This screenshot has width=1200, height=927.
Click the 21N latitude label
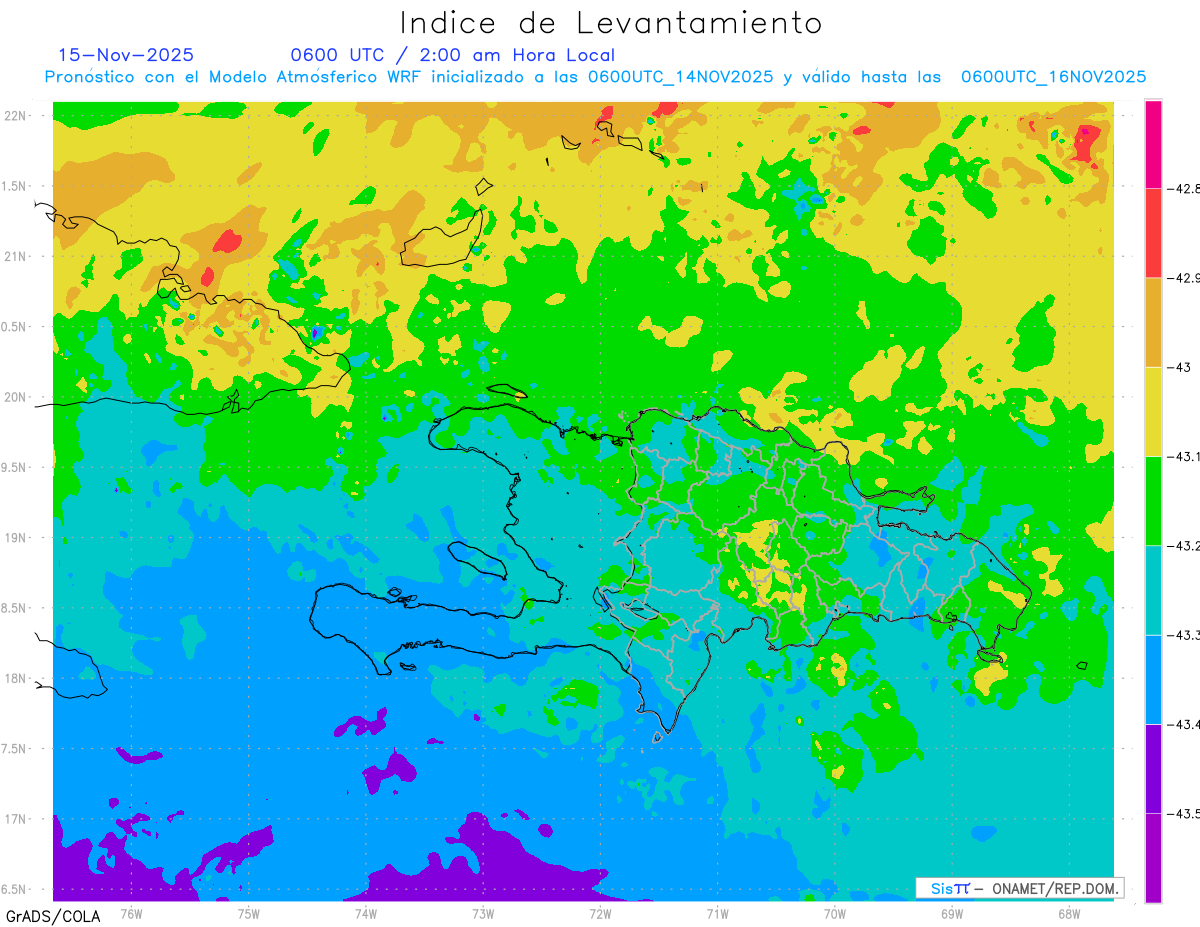click(17, 256)
